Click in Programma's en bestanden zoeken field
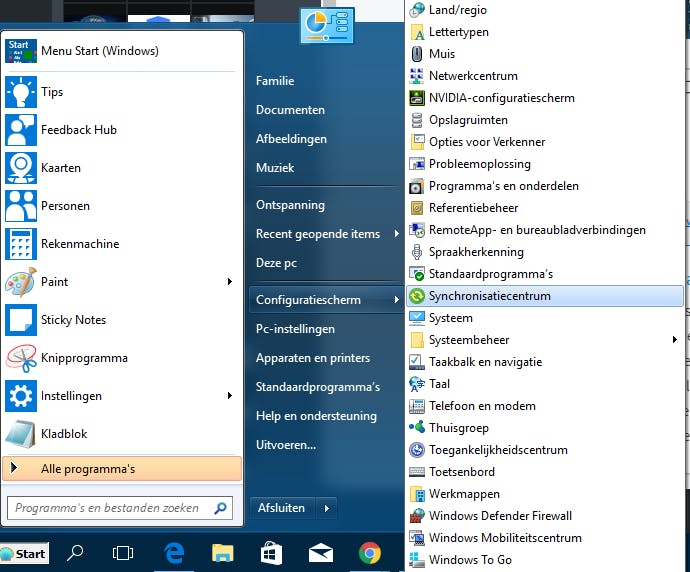 120,508
